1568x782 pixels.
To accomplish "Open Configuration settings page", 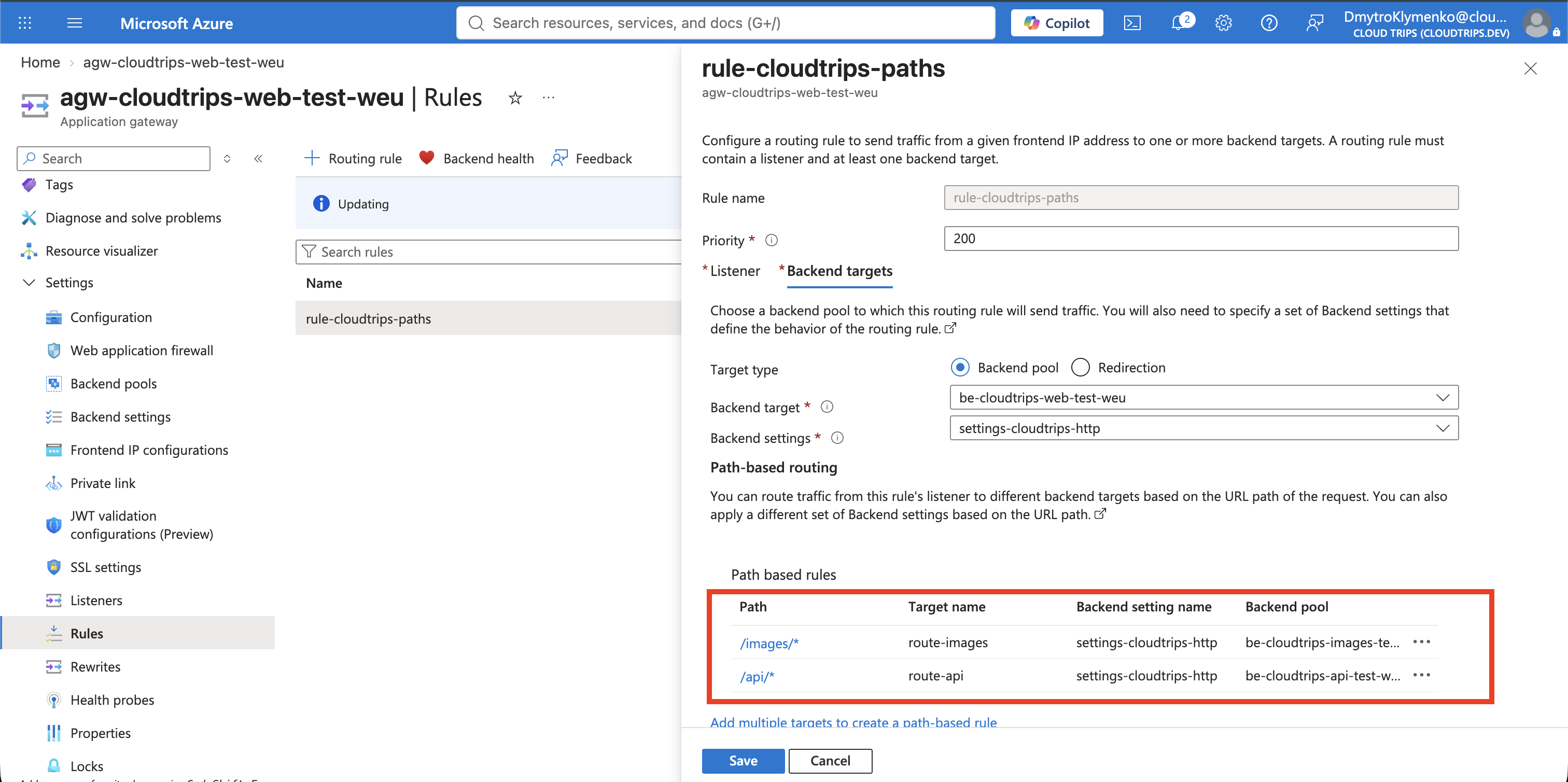I will pos(111,317).
